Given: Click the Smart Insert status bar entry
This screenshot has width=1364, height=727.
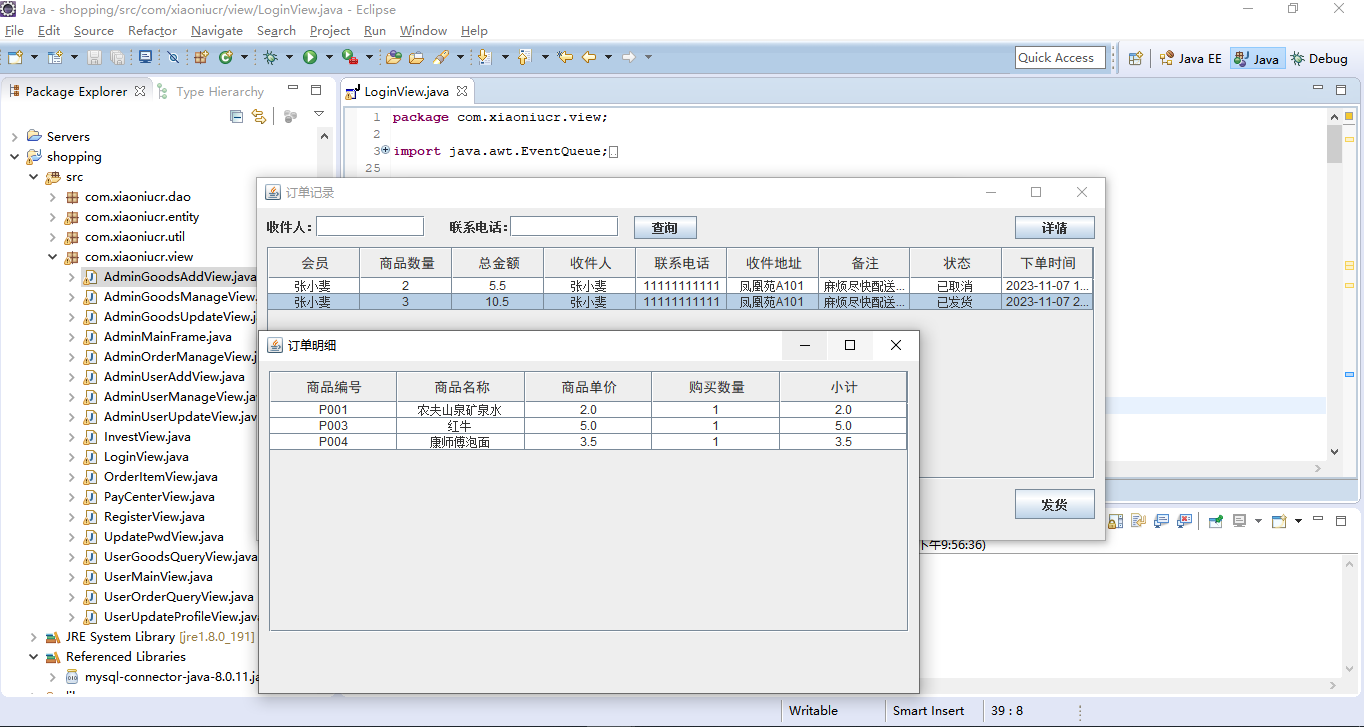Looking at the screenshot, I should click(928, 711).
